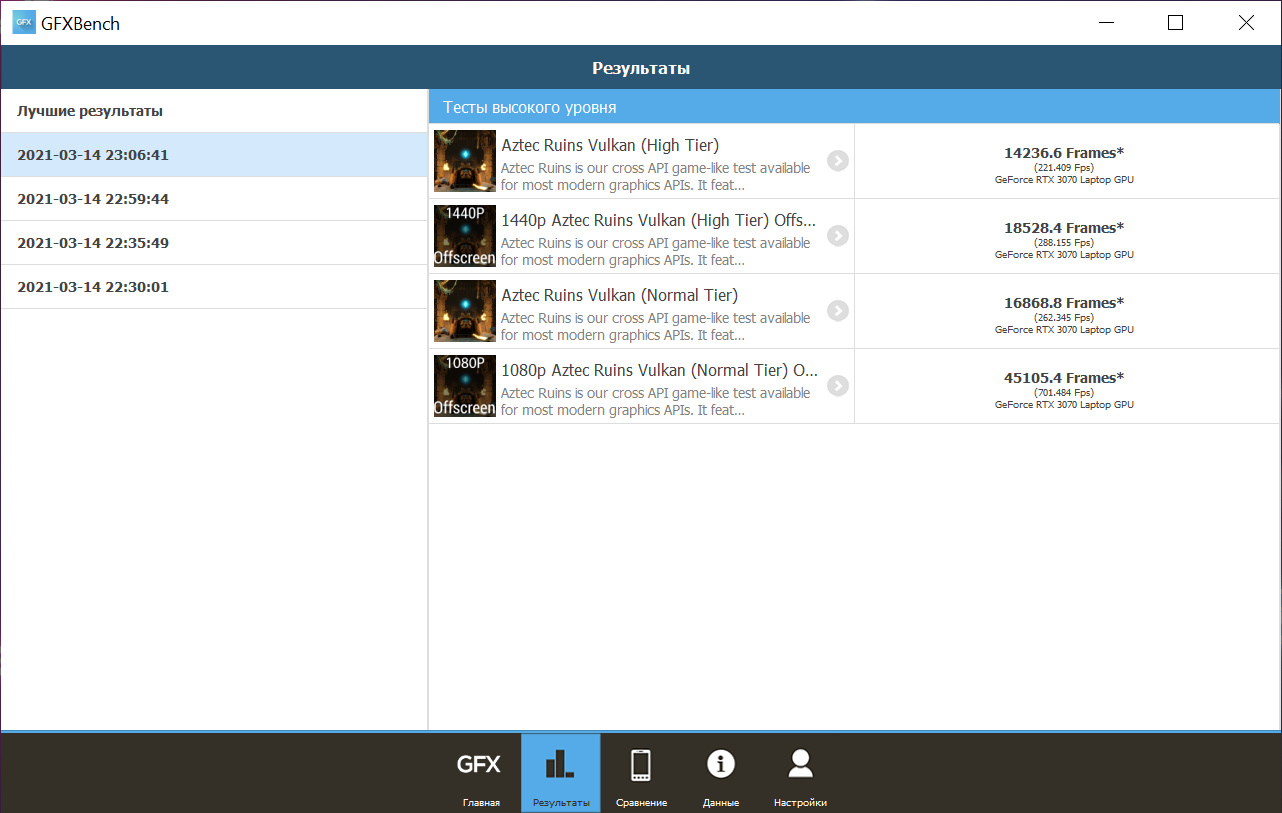
Task: Click the Тесты высокого уровня section header
Action: (854, 107)
